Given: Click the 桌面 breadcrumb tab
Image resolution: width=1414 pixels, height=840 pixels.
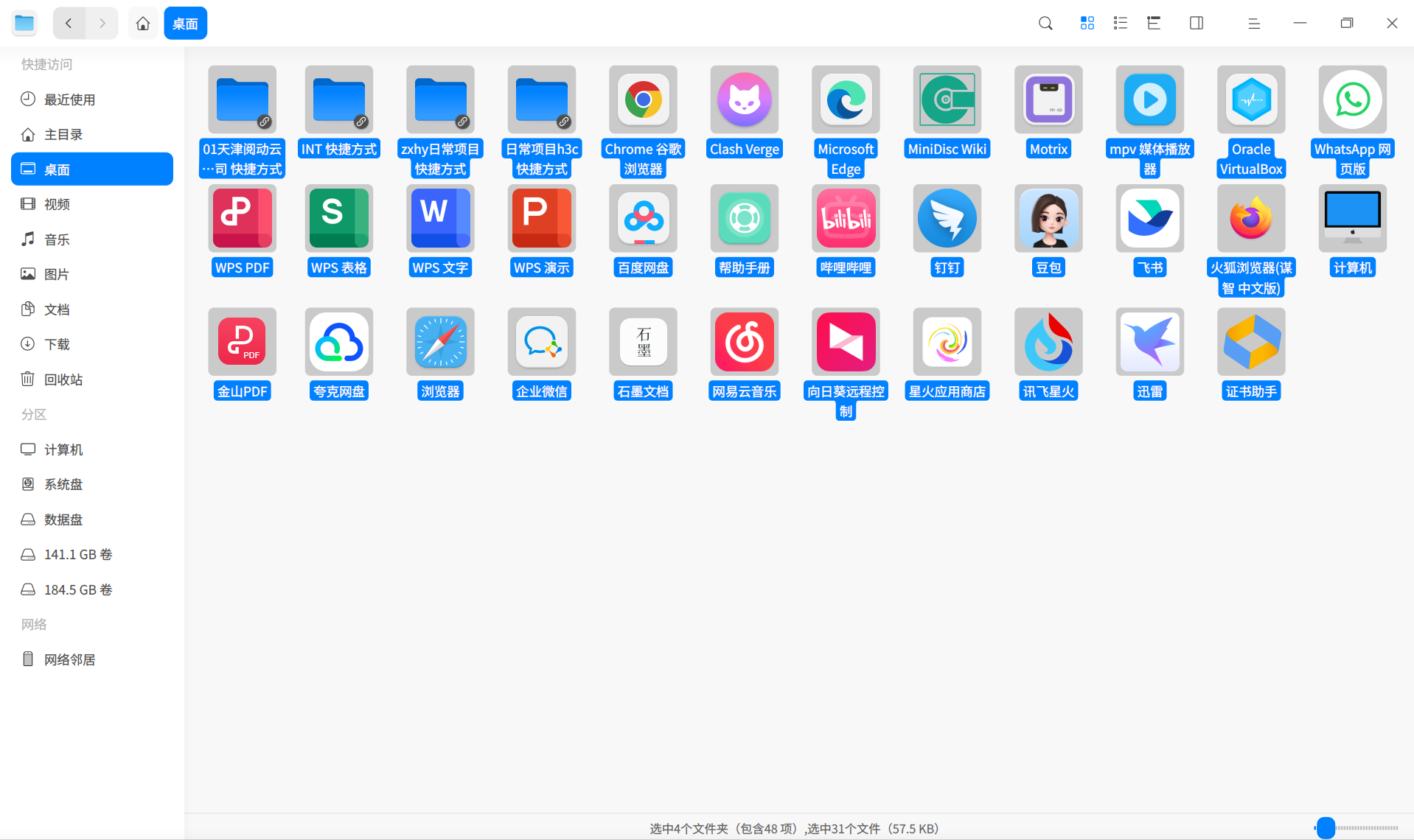Looking at the screenshot, I should pos(185,24).
